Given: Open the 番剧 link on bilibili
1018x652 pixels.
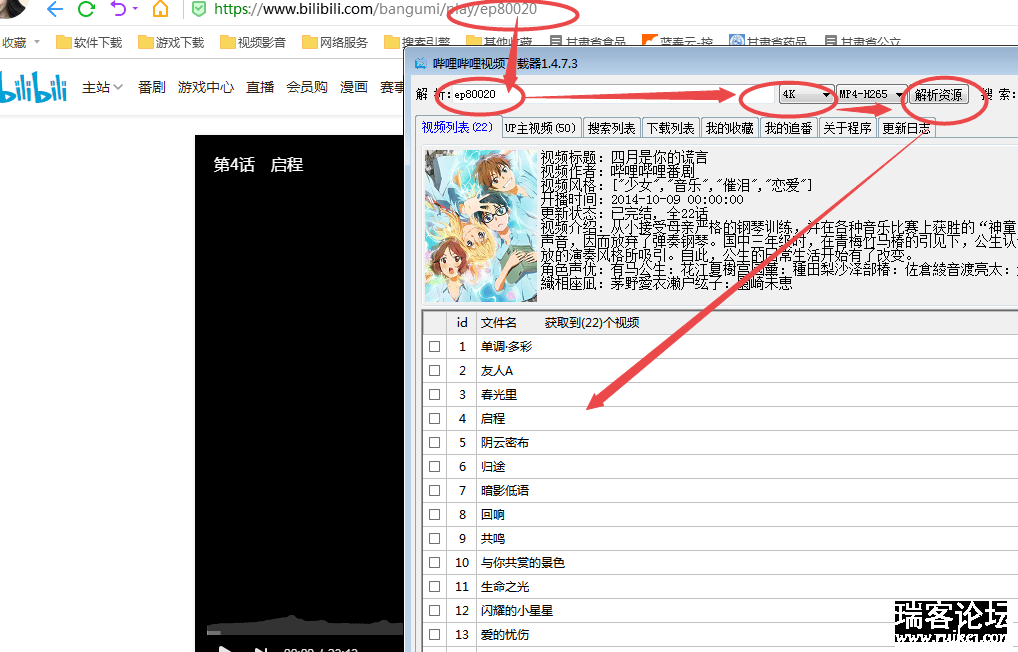Looking at the screenshot, I should 152,87.
